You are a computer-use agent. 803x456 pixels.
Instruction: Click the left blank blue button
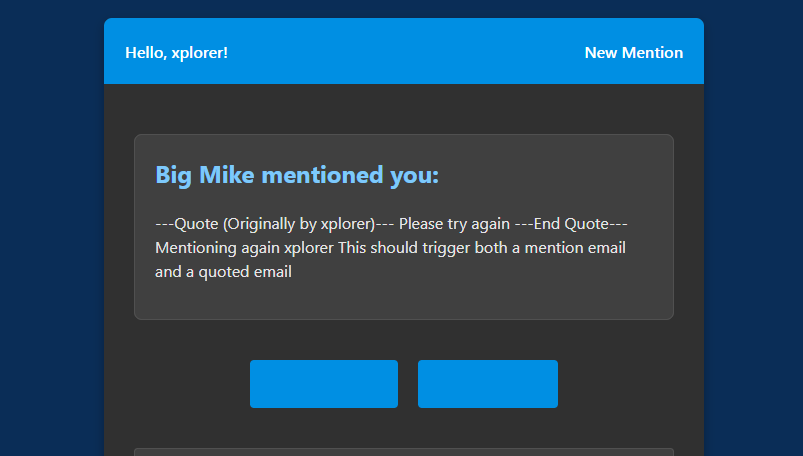[324, 384]
